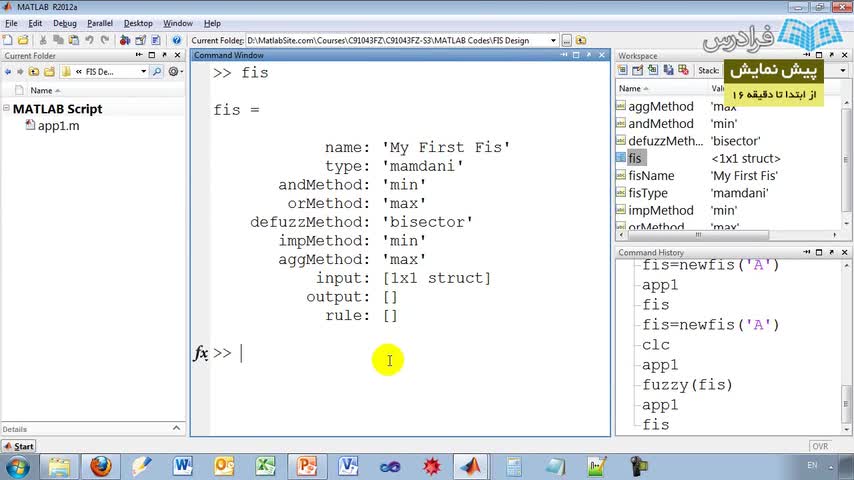Browse for current folder with ellipsis button
Screen dimensions: 854x480
566,40
